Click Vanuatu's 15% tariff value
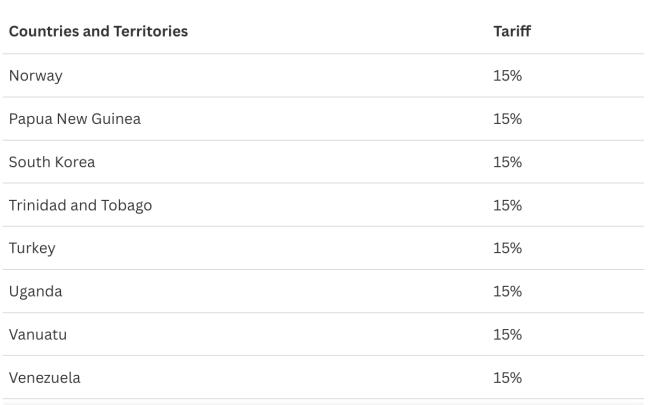The height and width of the screenshot is (405, 650). 507,335
